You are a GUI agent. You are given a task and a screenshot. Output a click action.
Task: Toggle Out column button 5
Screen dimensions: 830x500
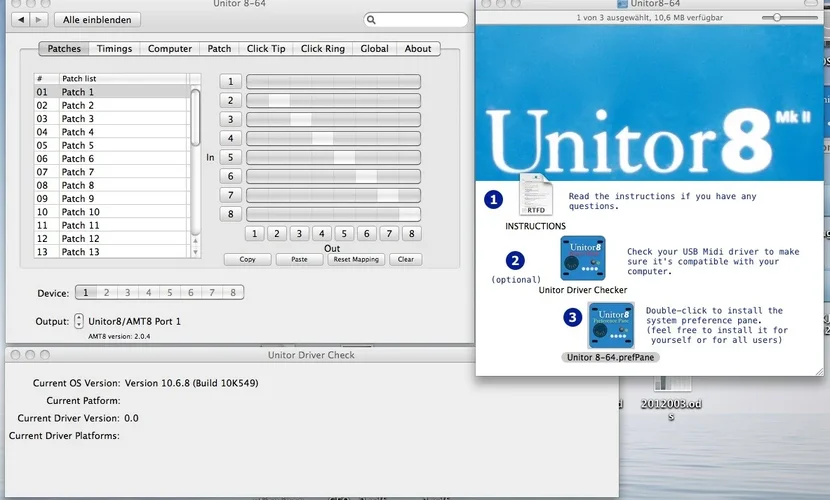tap(343, 234)
